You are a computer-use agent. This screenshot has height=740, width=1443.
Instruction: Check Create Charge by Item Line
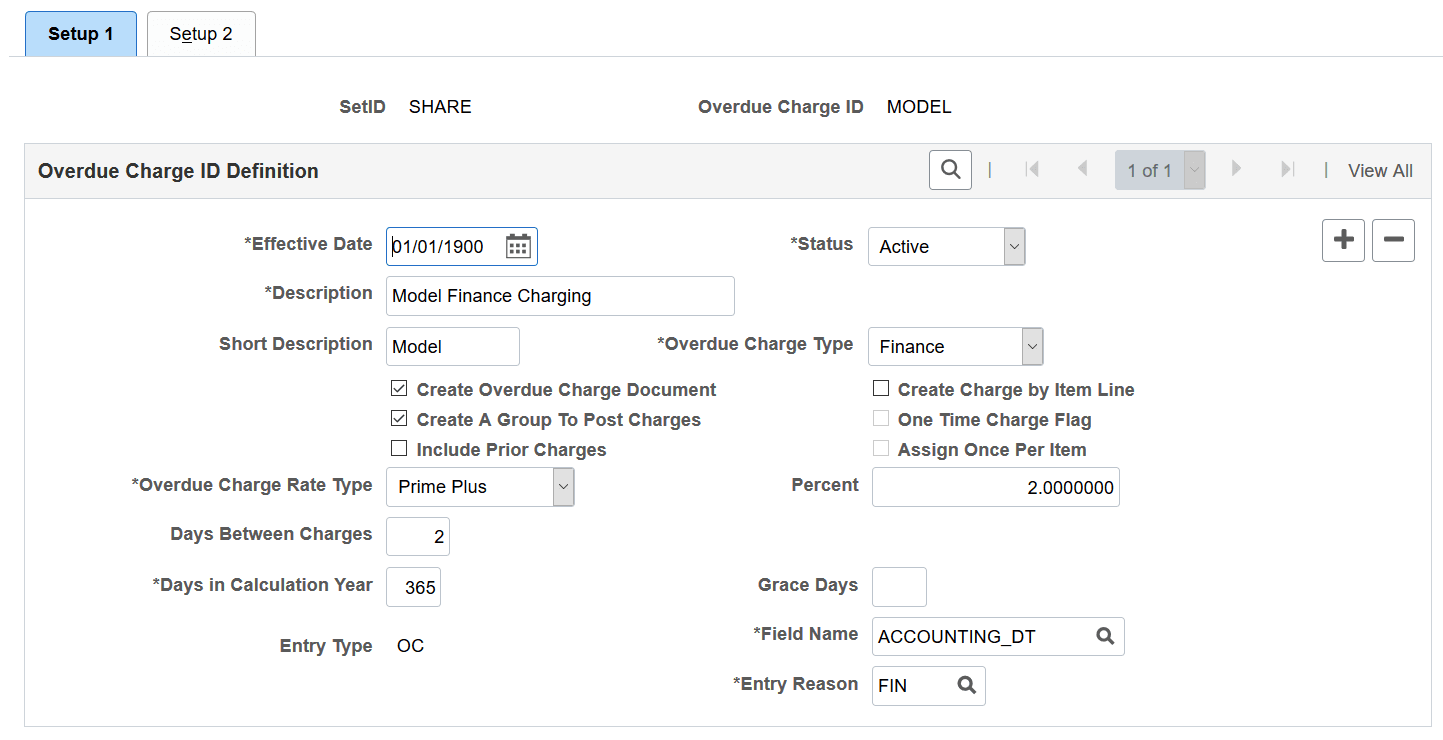click(881, 389)
